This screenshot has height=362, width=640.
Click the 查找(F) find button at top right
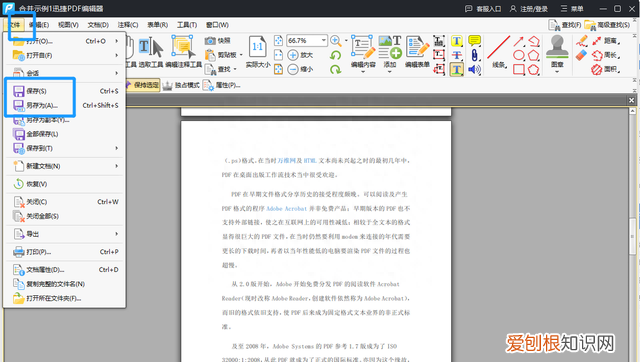click(x=564, y=25)
